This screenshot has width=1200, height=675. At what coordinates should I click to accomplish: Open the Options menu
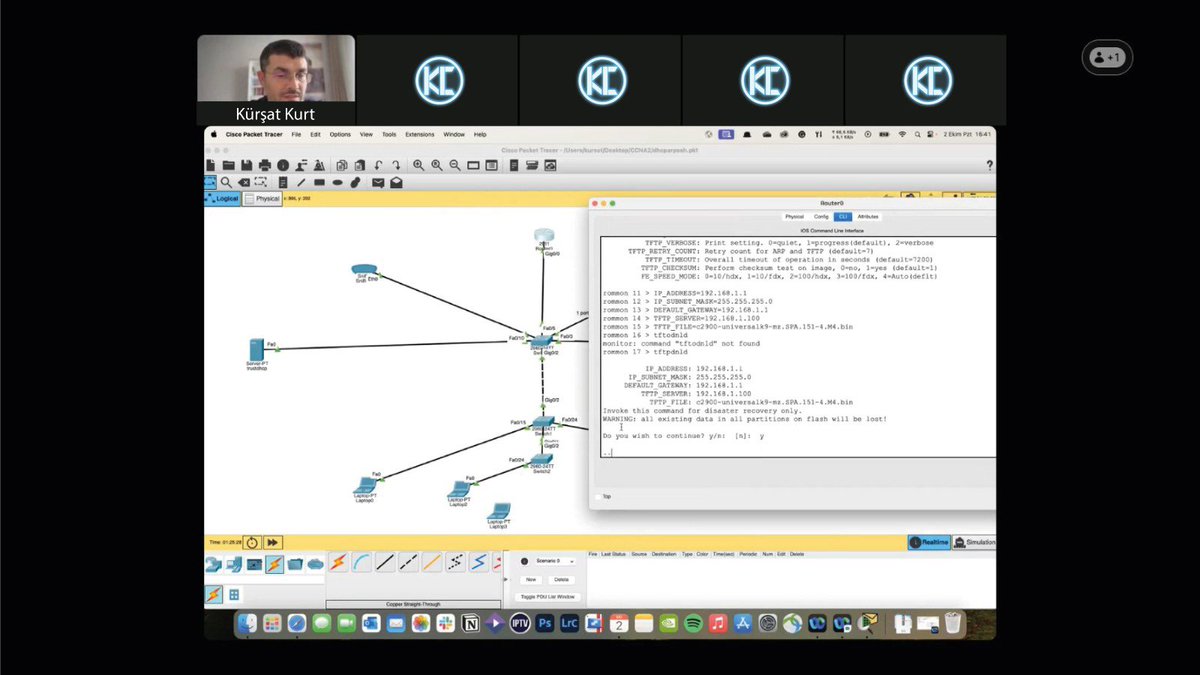pos(340,134)
